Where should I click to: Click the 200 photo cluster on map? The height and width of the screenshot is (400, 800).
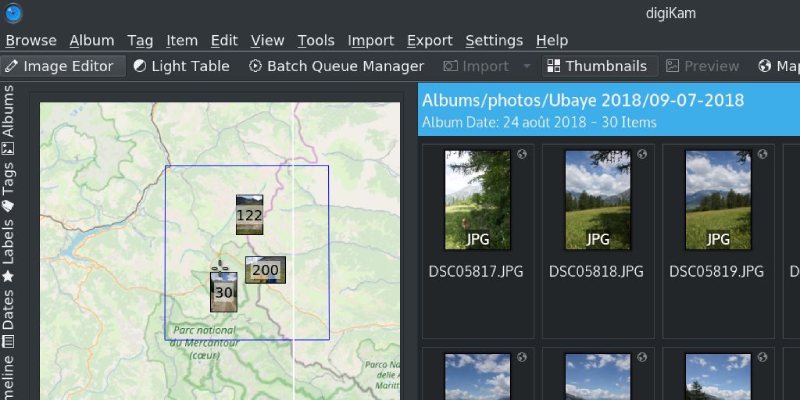[x=265, y=270]
